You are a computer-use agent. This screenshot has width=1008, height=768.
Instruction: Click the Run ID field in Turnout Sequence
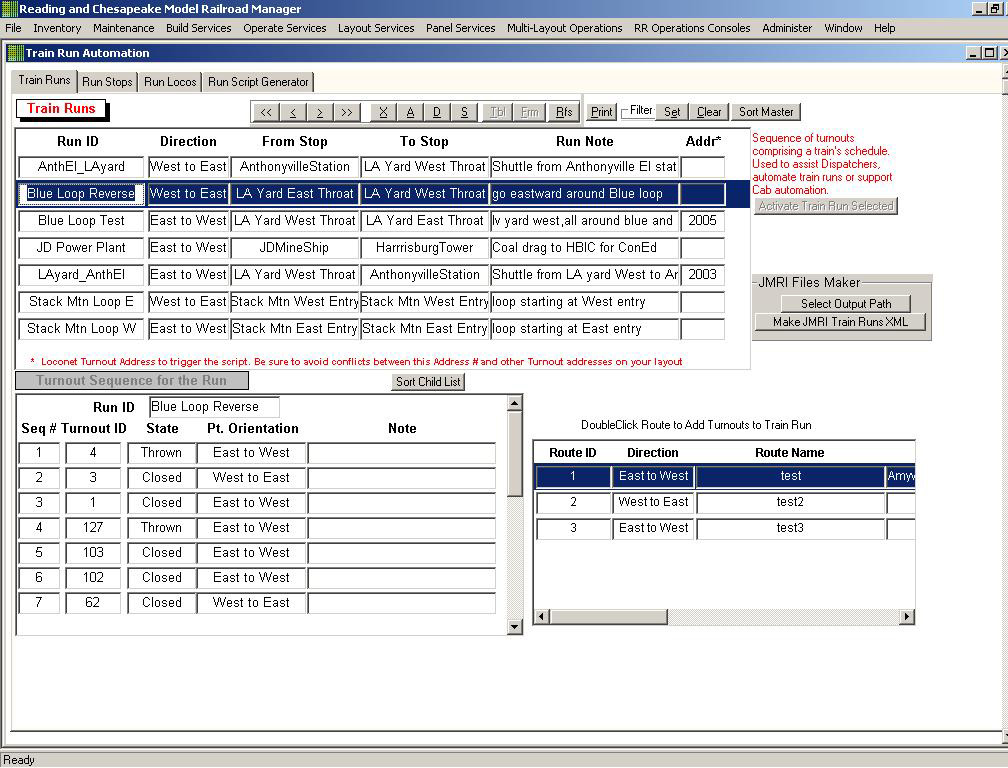pos(214,407)
